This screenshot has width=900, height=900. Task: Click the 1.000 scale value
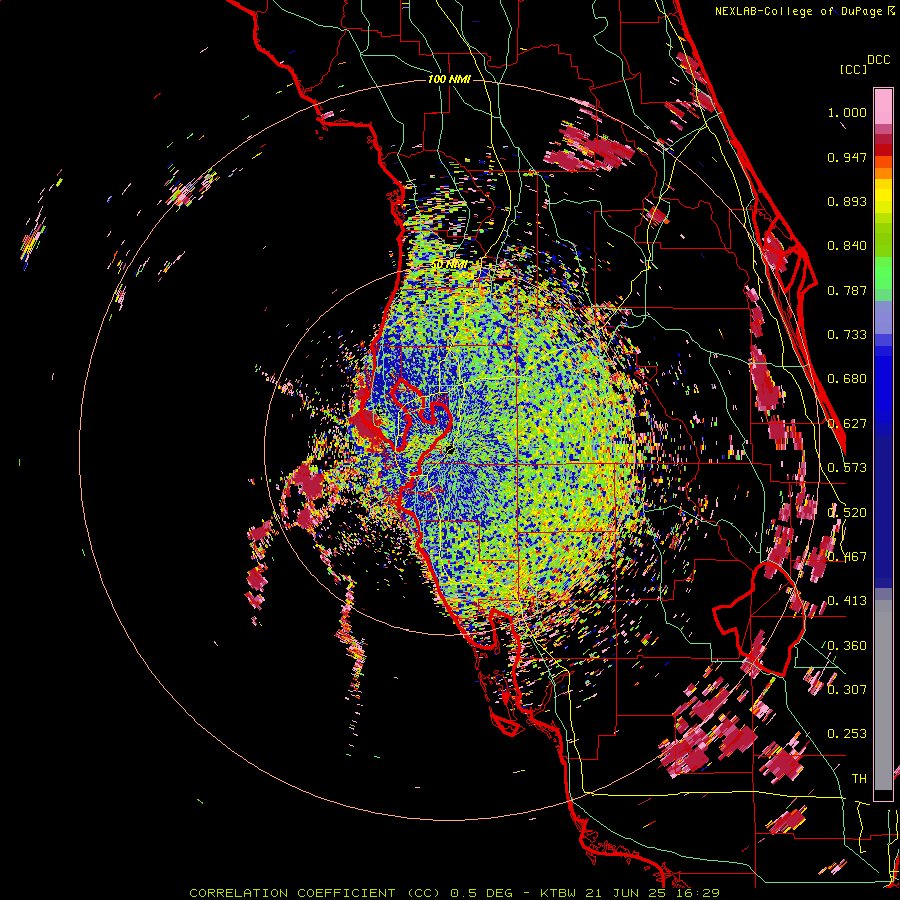point(847,112)
